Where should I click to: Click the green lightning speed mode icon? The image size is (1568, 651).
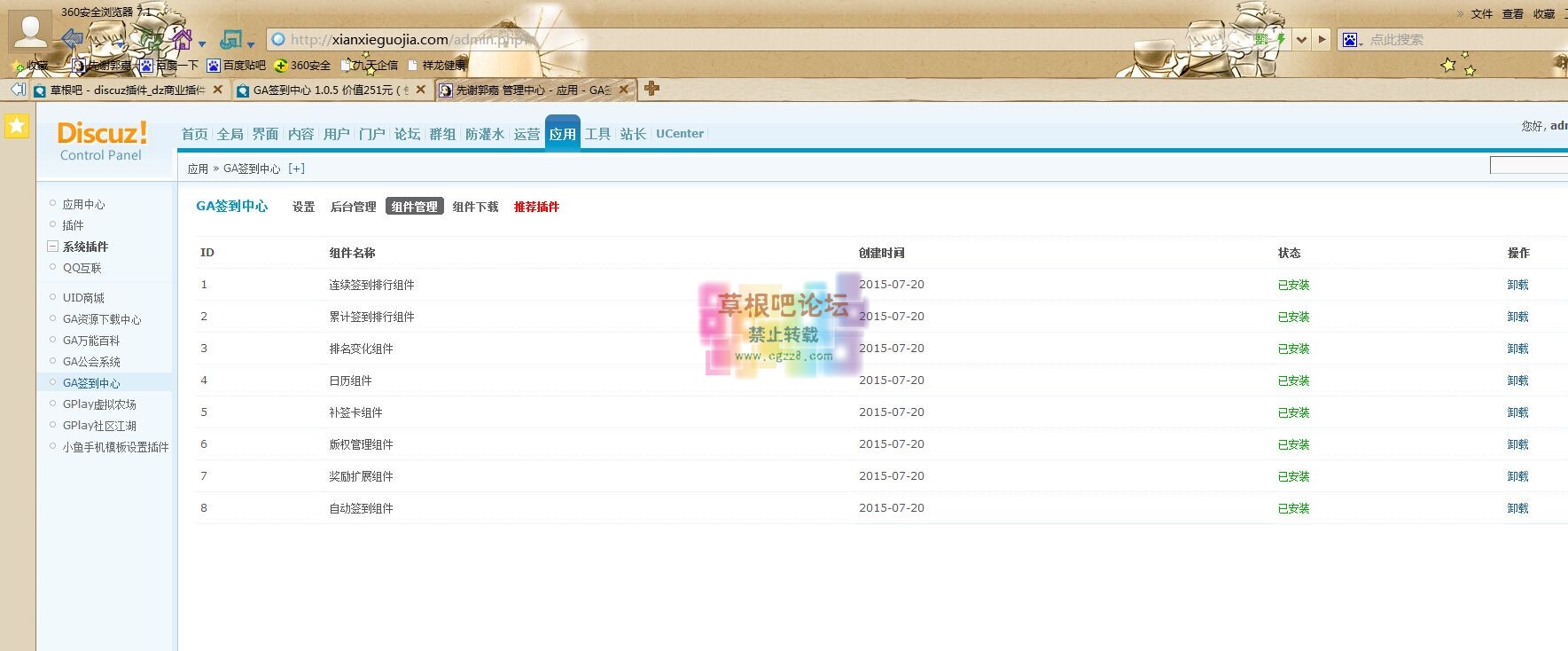tap(1280, 39)
